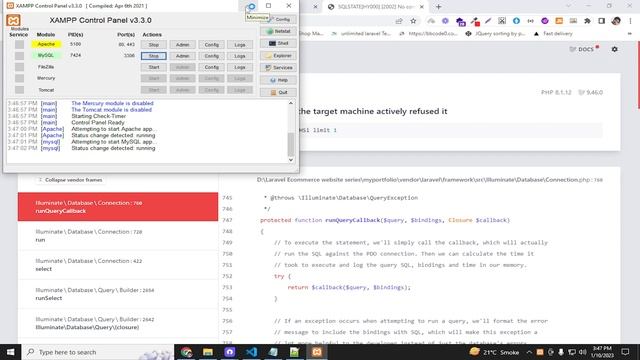Open FileZilla Logs menu
Image resolution: width=640 pixels, height=360 pixels.
tap(240, 67)
